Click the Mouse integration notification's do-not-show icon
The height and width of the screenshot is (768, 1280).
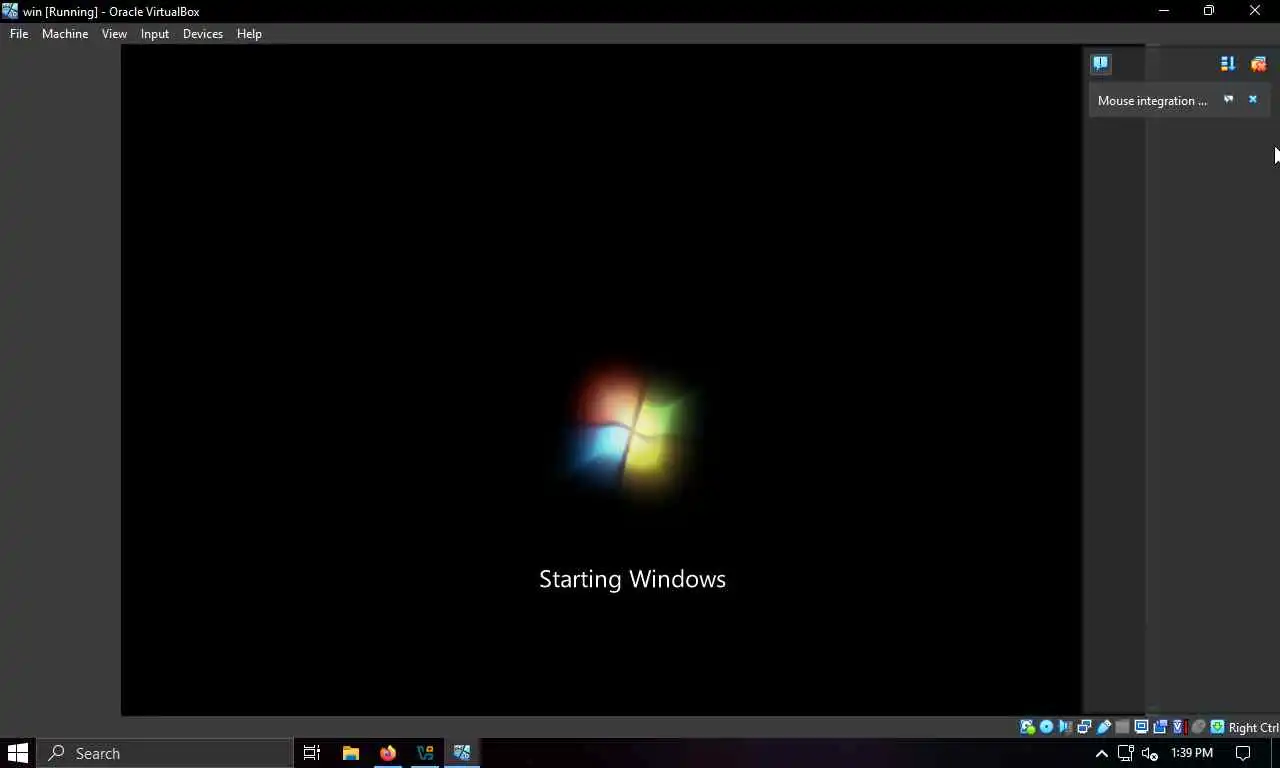coord(1229,99)
